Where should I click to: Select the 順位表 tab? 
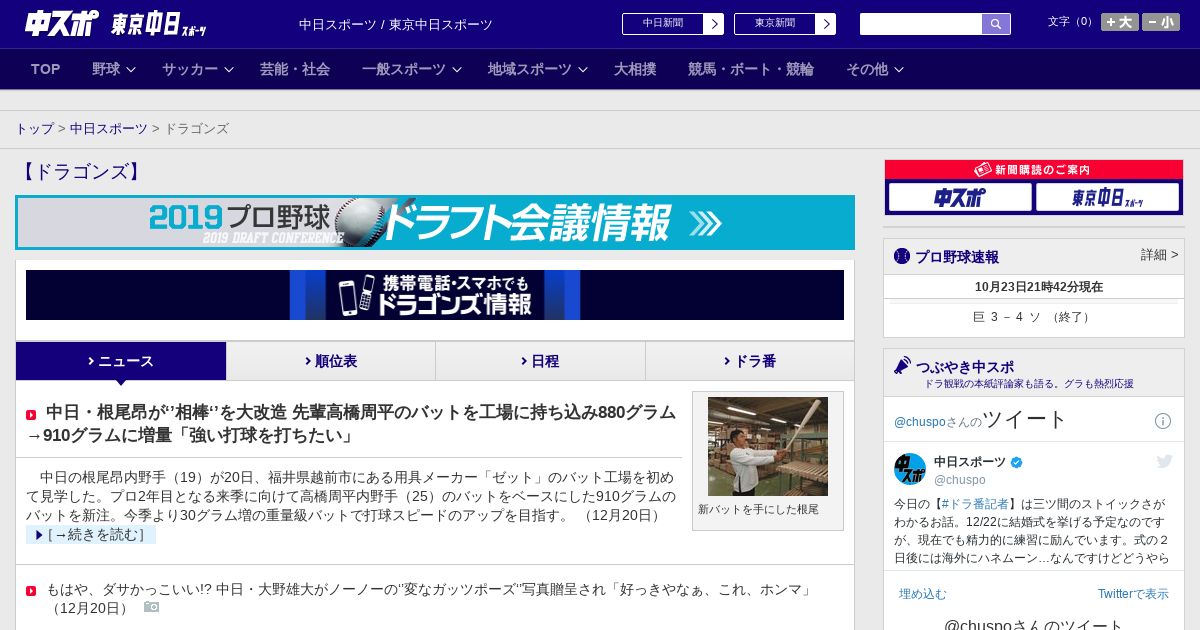pos(331,361)
